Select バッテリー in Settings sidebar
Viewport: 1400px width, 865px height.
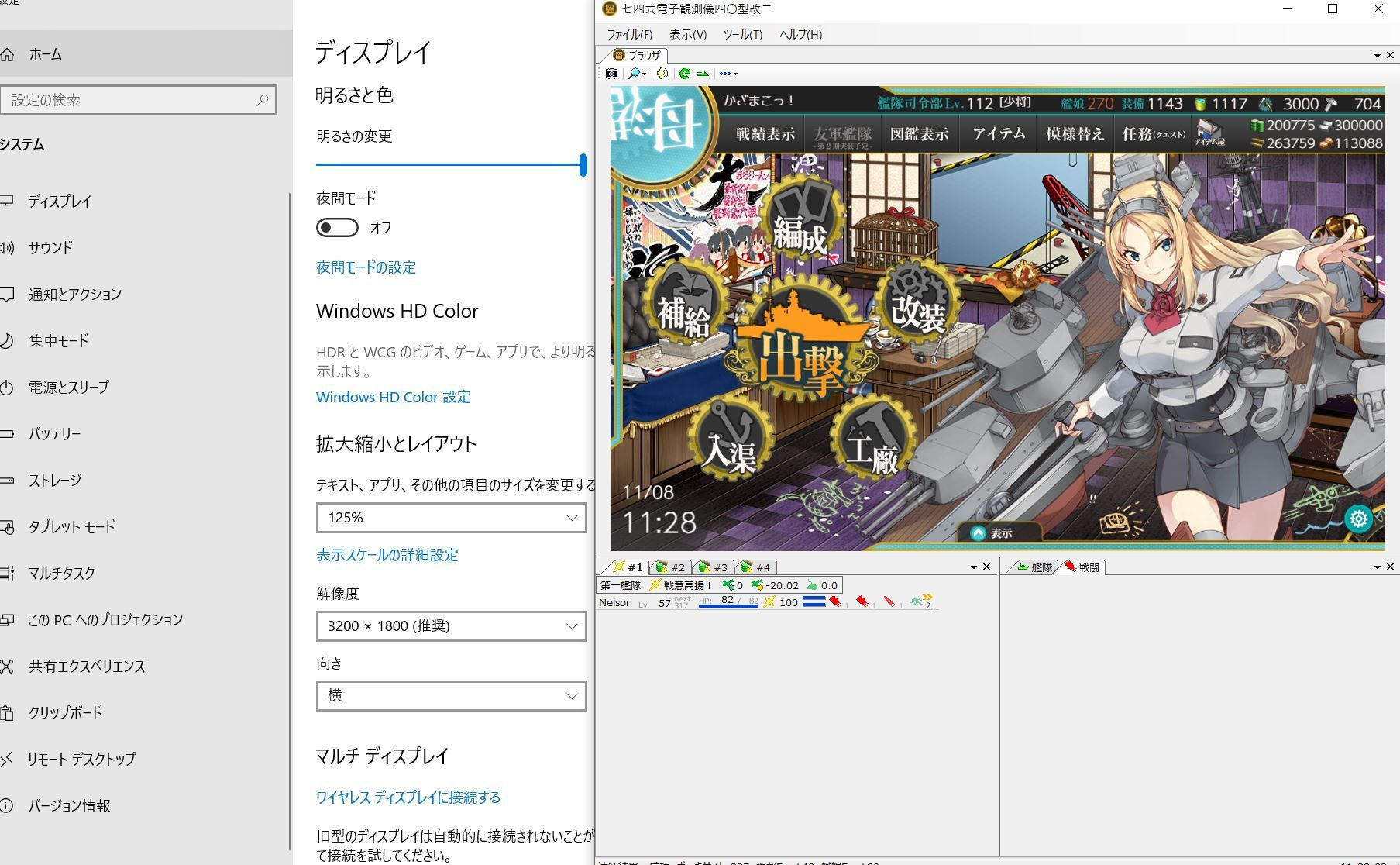146,434
